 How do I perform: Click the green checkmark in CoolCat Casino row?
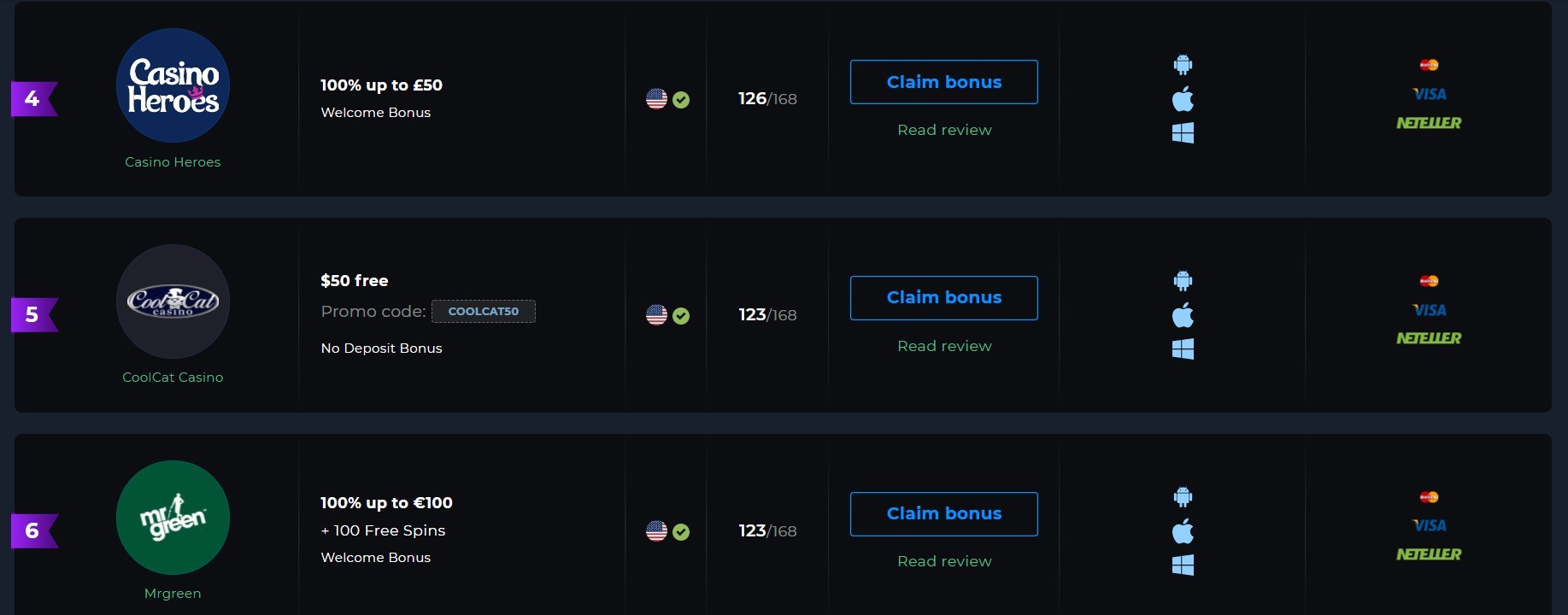681,316
